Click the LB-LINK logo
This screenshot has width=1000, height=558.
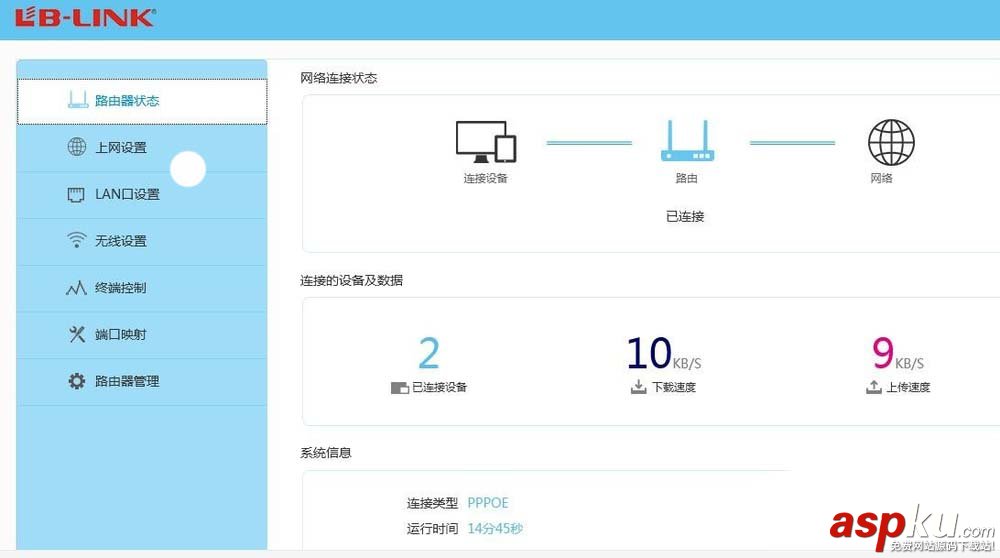pos(85,17)
